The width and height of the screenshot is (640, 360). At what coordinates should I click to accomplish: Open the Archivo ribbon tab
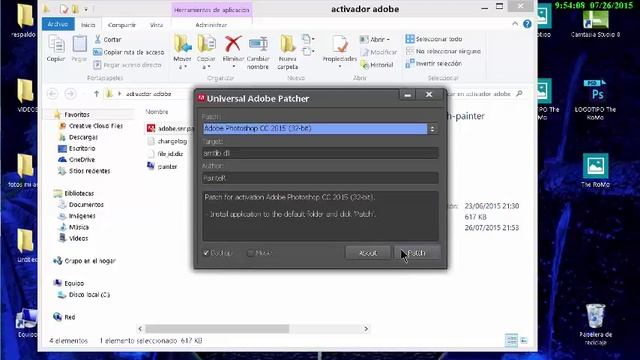pyautogui.click(x=58, y=24)
